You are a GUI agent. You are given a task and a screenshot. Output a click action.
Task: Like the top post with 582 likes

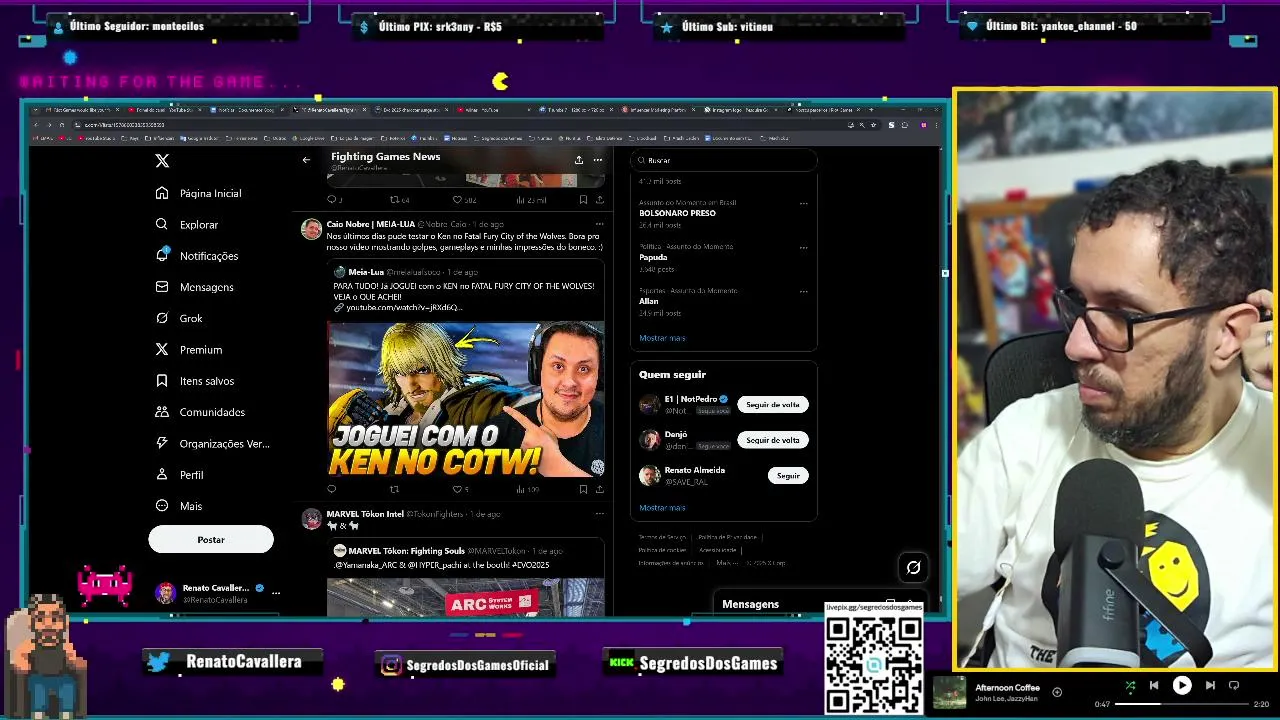[x=457, y=199]
